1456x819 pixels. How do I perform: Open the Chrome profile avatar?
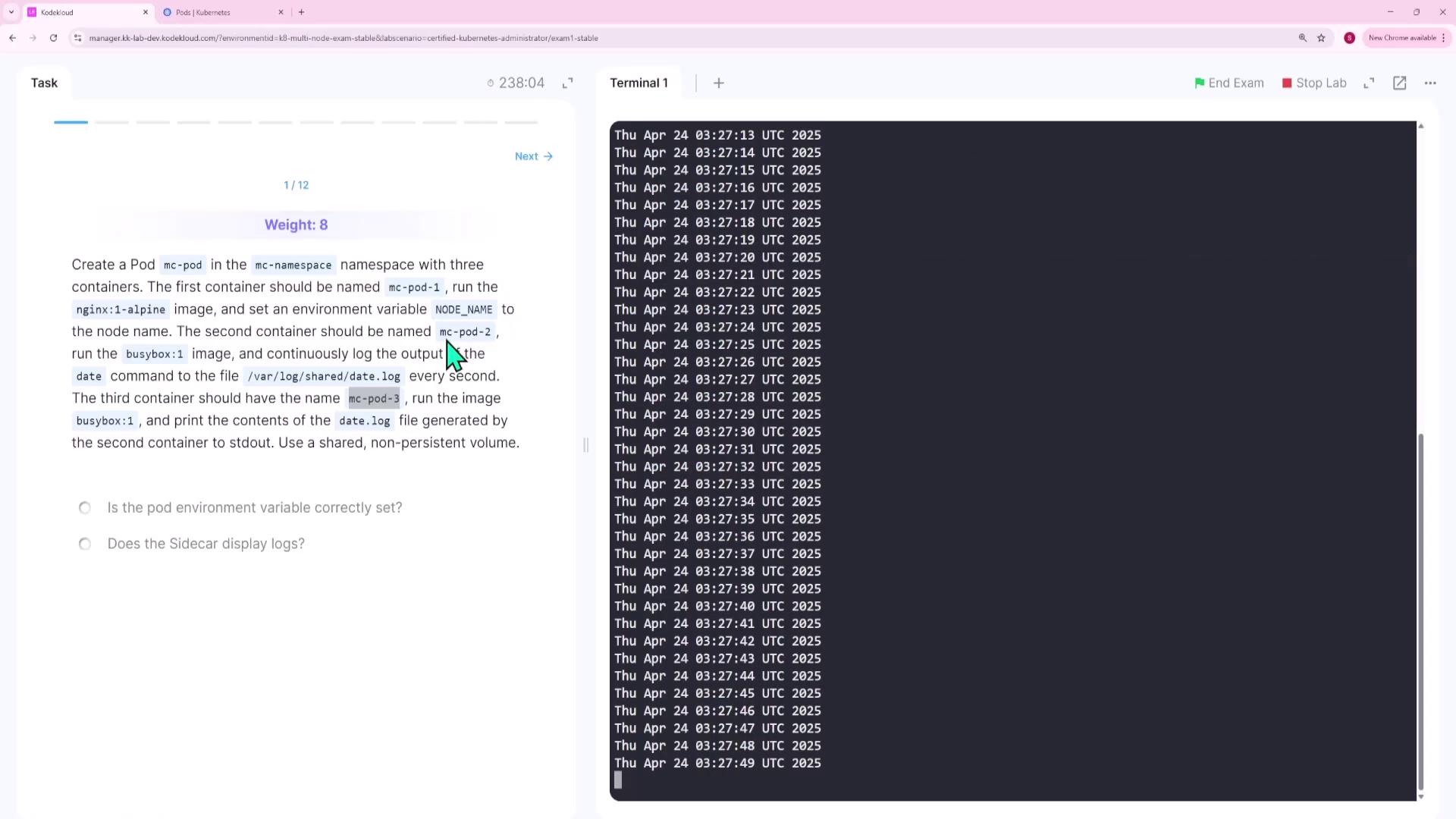coord(1349,38)
